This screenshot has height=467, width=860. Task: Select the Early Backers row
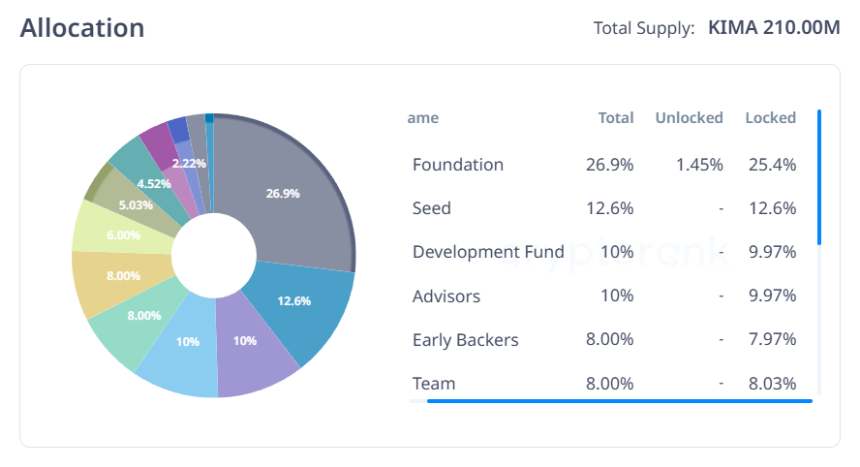click(x=604, y=340)
